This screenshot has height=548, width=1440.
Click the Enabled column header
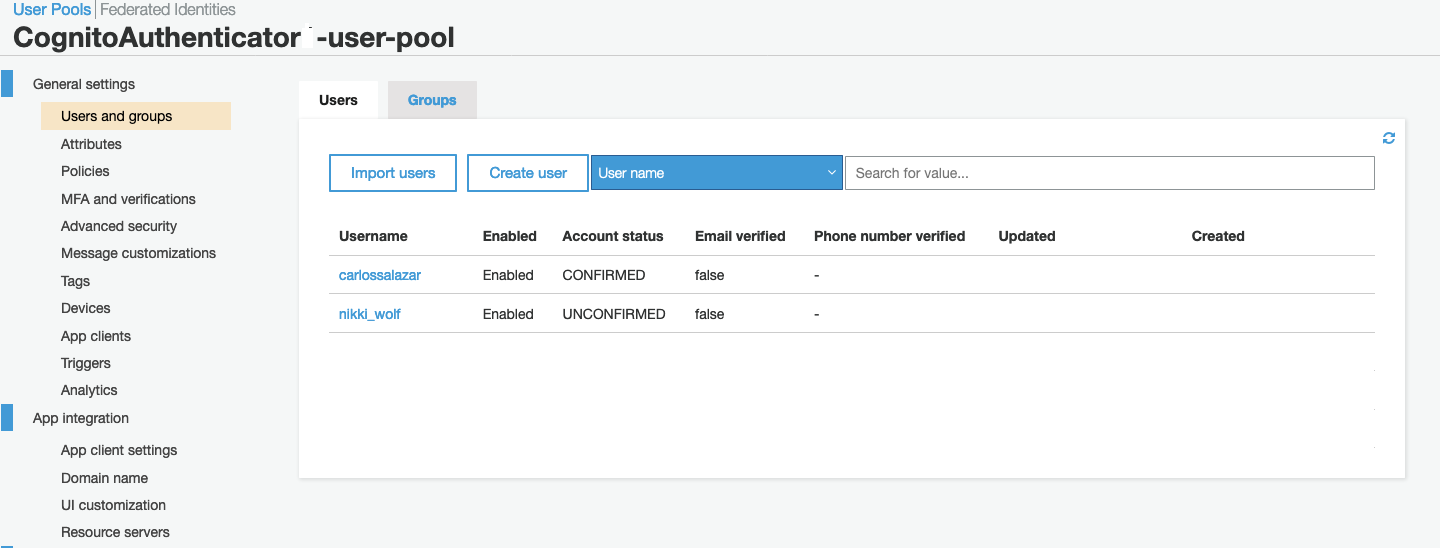click(510, 236)
